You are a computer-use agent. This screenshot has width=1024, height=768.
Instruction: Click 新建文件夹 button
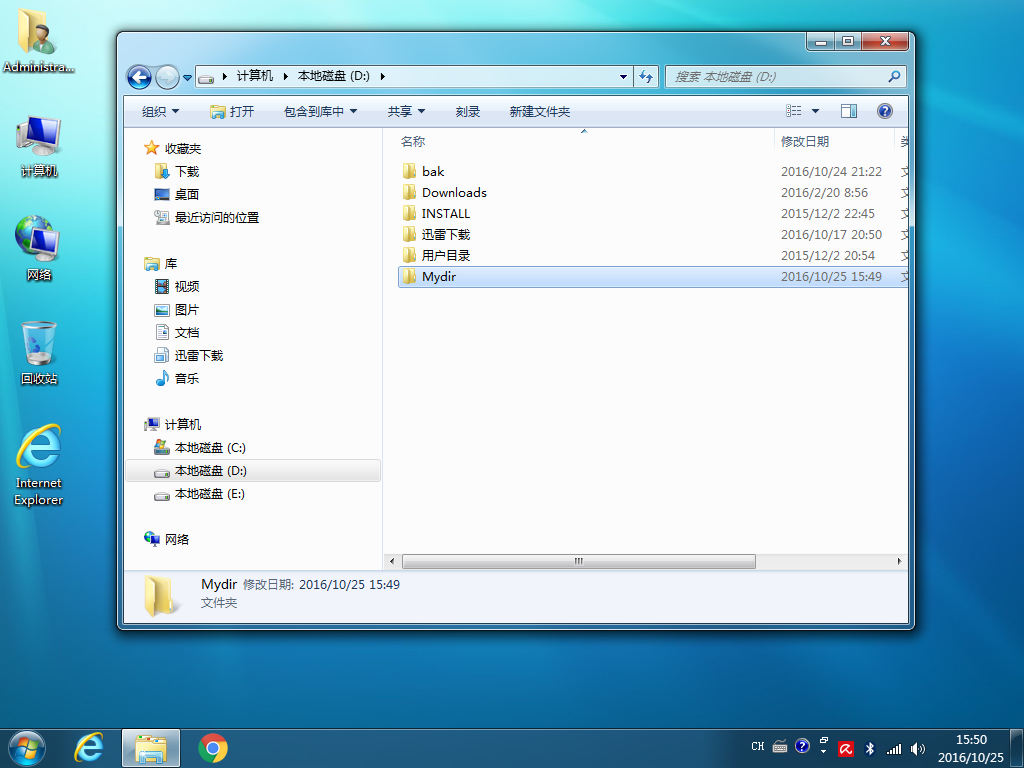click(x=539, y=112)
